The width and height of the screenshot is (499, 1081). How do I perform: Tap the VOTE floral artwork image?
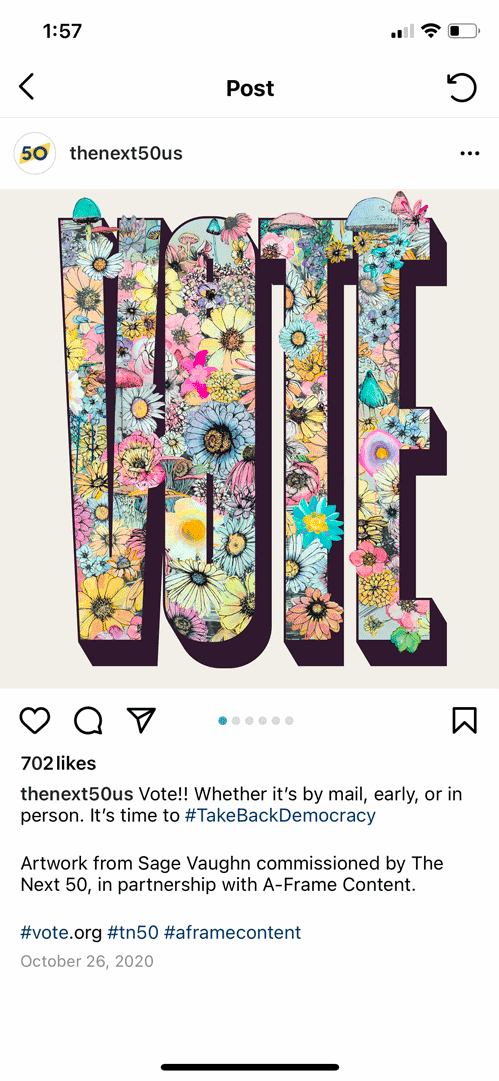pos(250,438)
